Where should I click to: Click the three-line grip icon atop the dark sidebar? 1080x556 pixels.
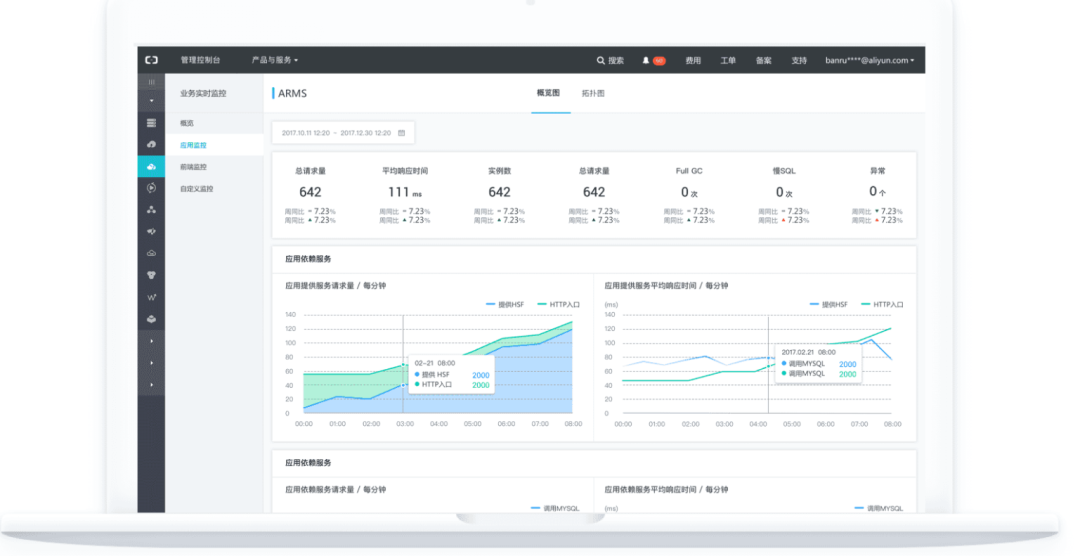(x=152, y=82)
